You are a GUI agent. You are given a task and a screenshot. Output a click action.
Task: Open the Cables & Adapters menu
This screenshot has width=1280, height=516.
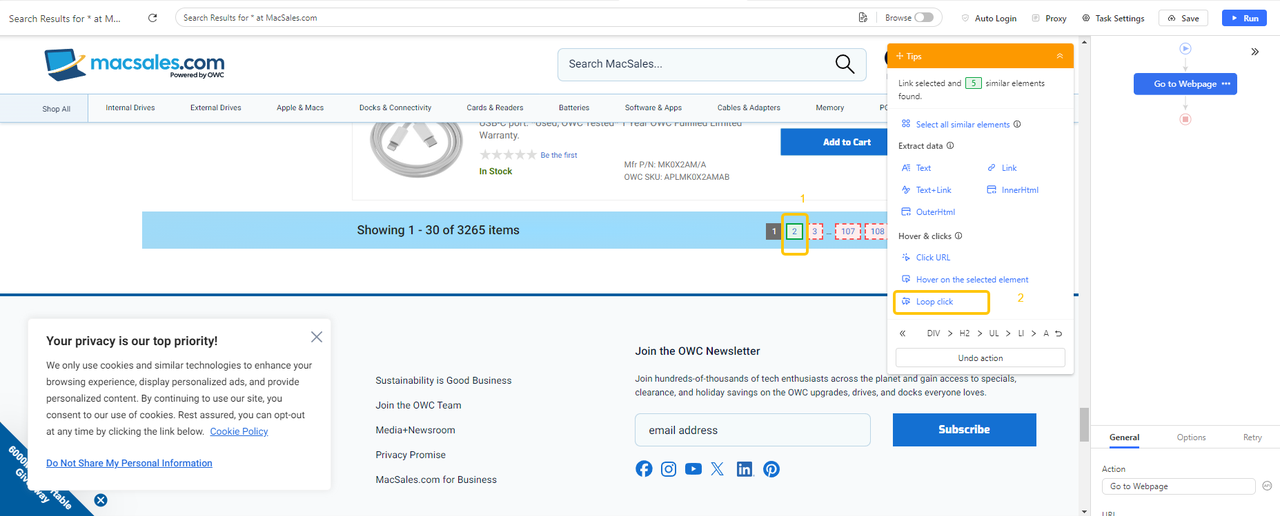point(749,108)
